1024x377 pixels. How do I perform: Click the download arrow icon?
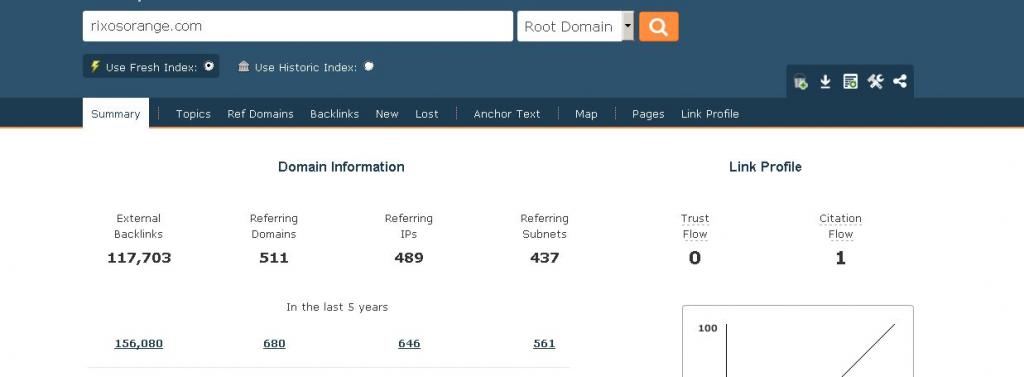[825, 82]
